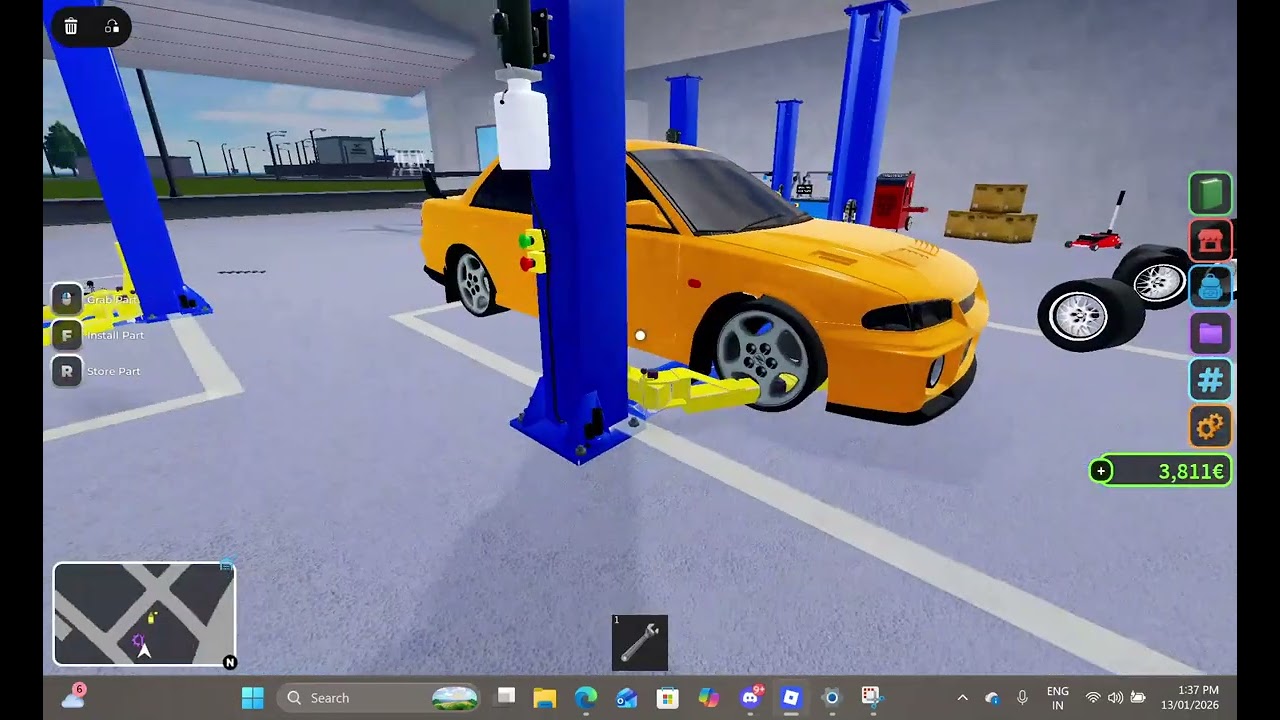The height and width of the screenshot is (720, 1280).
Task: Click the battery tray icon
Action: [x=1138, y=698]
